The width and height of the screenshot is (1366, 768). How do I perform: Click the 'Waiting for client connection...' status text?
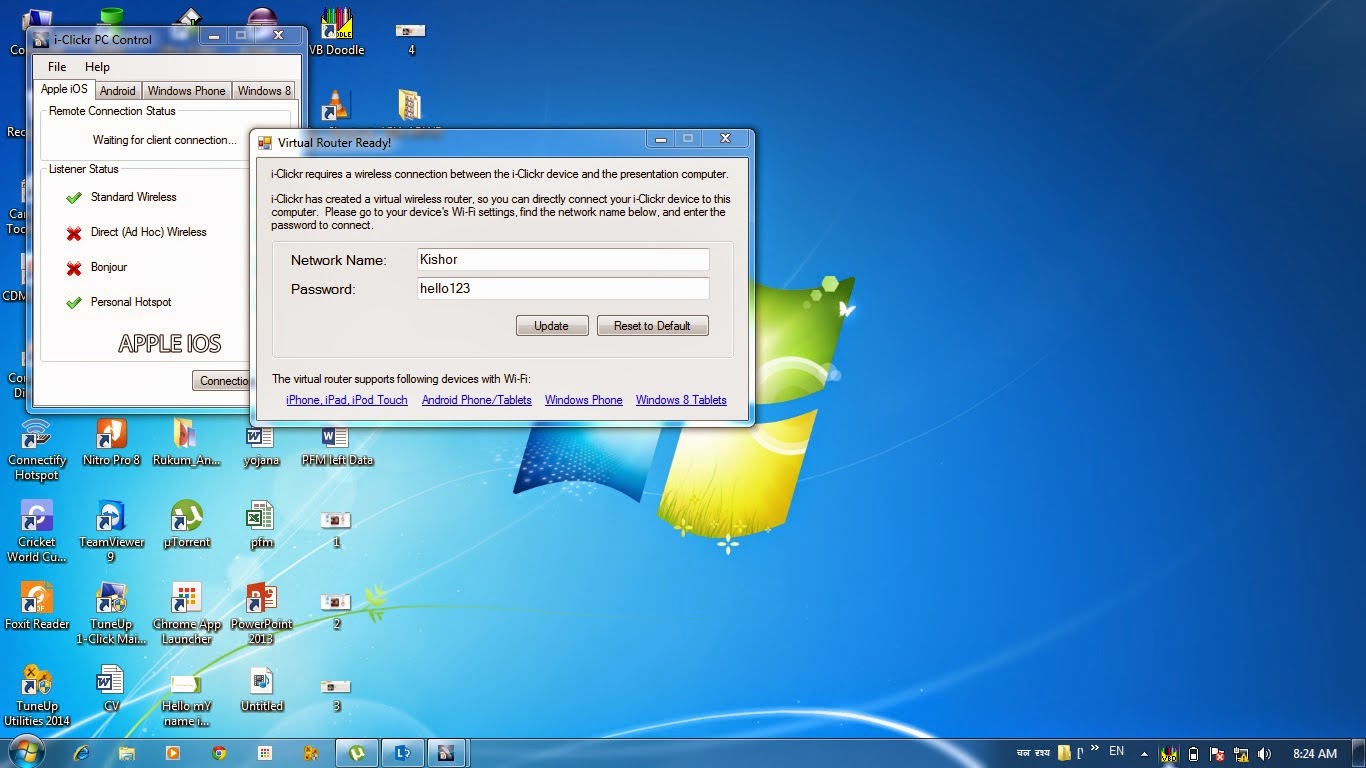[165, 140]
